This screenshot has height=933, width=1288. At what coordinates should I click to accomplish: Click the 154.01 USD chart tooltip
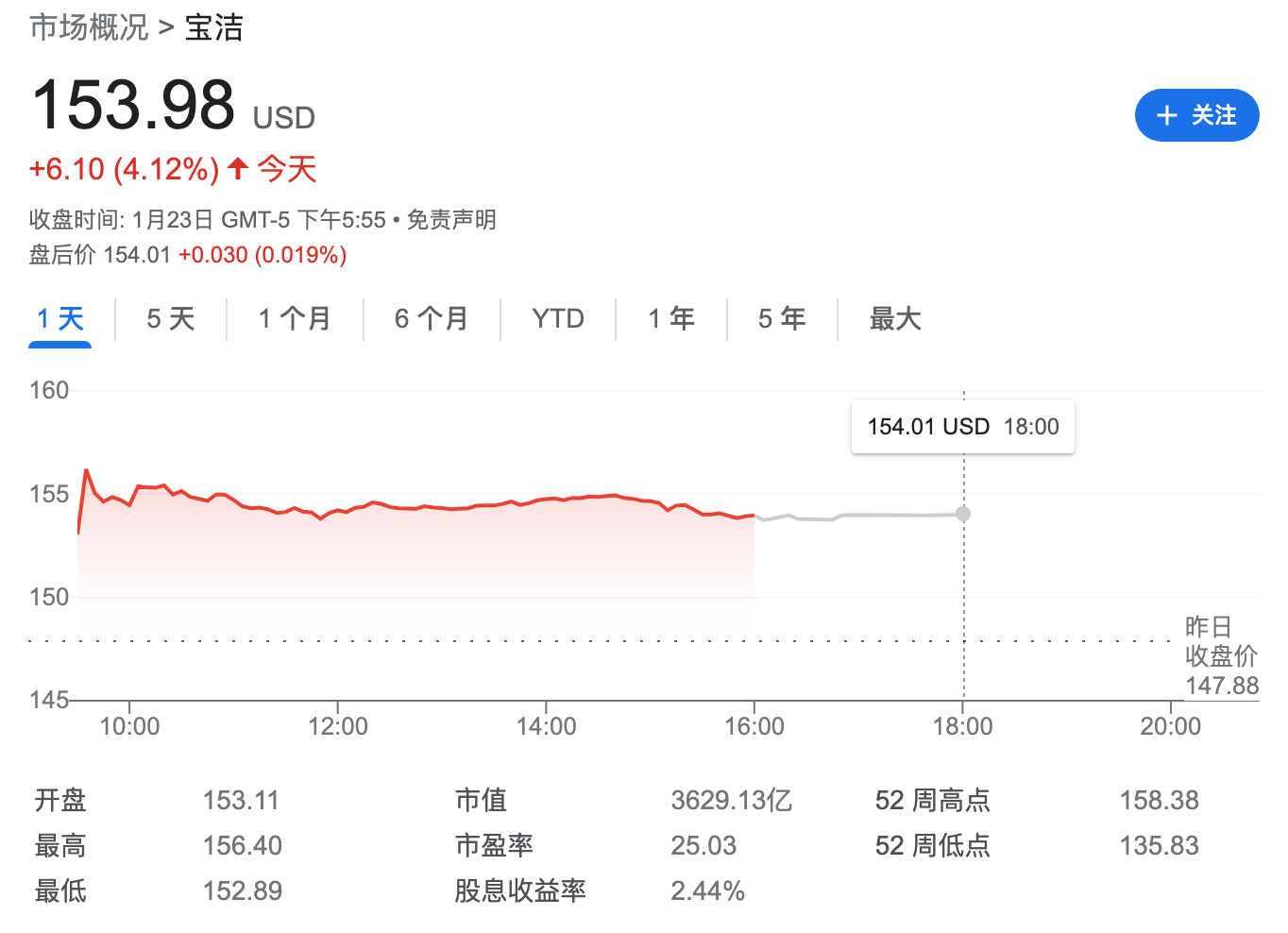[963, 427]
